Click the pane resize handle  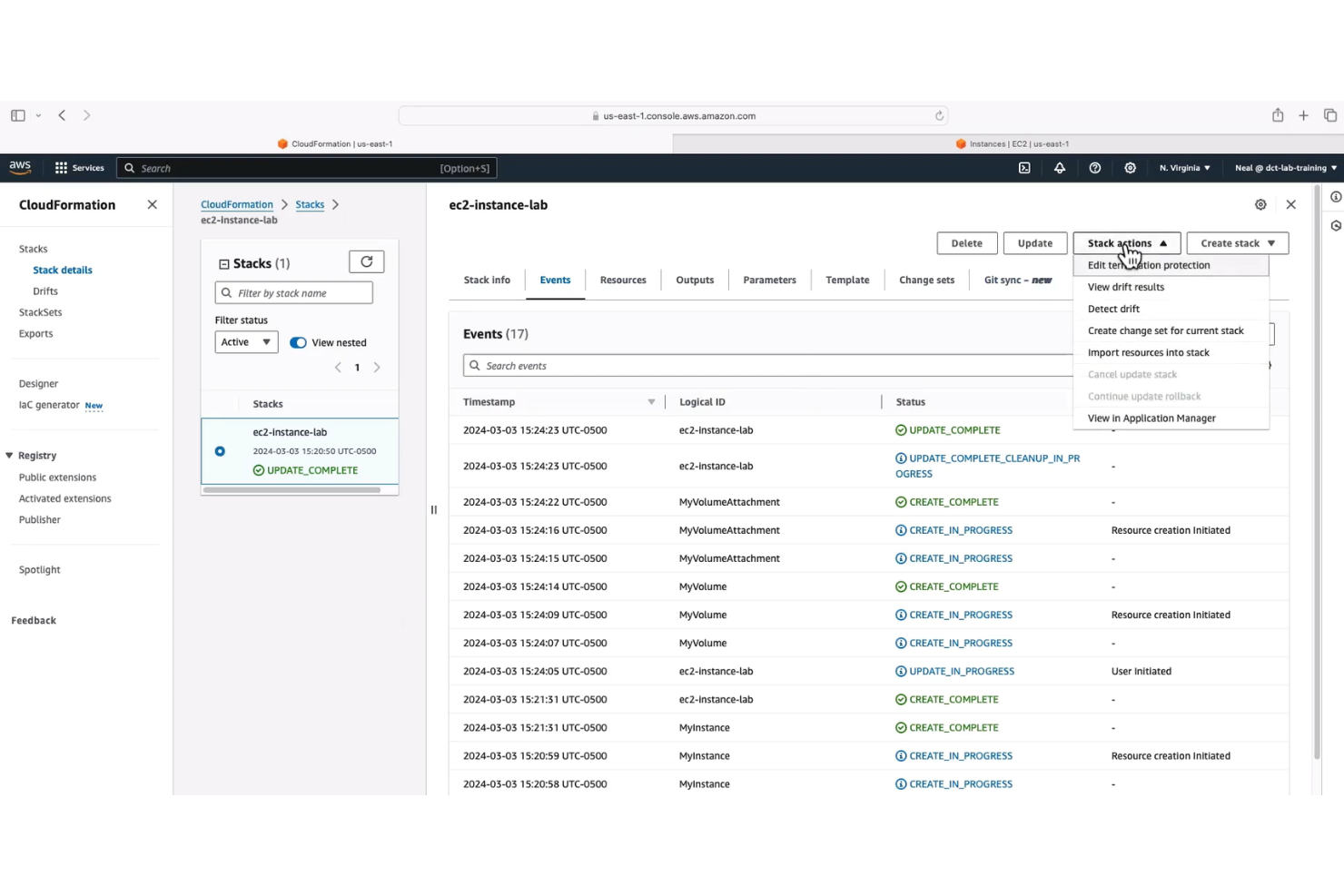coord(434,510)
